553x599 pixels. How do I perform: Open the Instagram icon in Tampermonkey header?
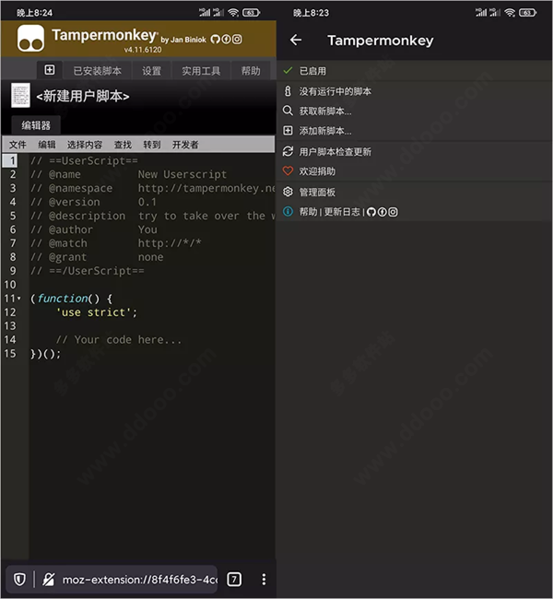click(237, 39)
